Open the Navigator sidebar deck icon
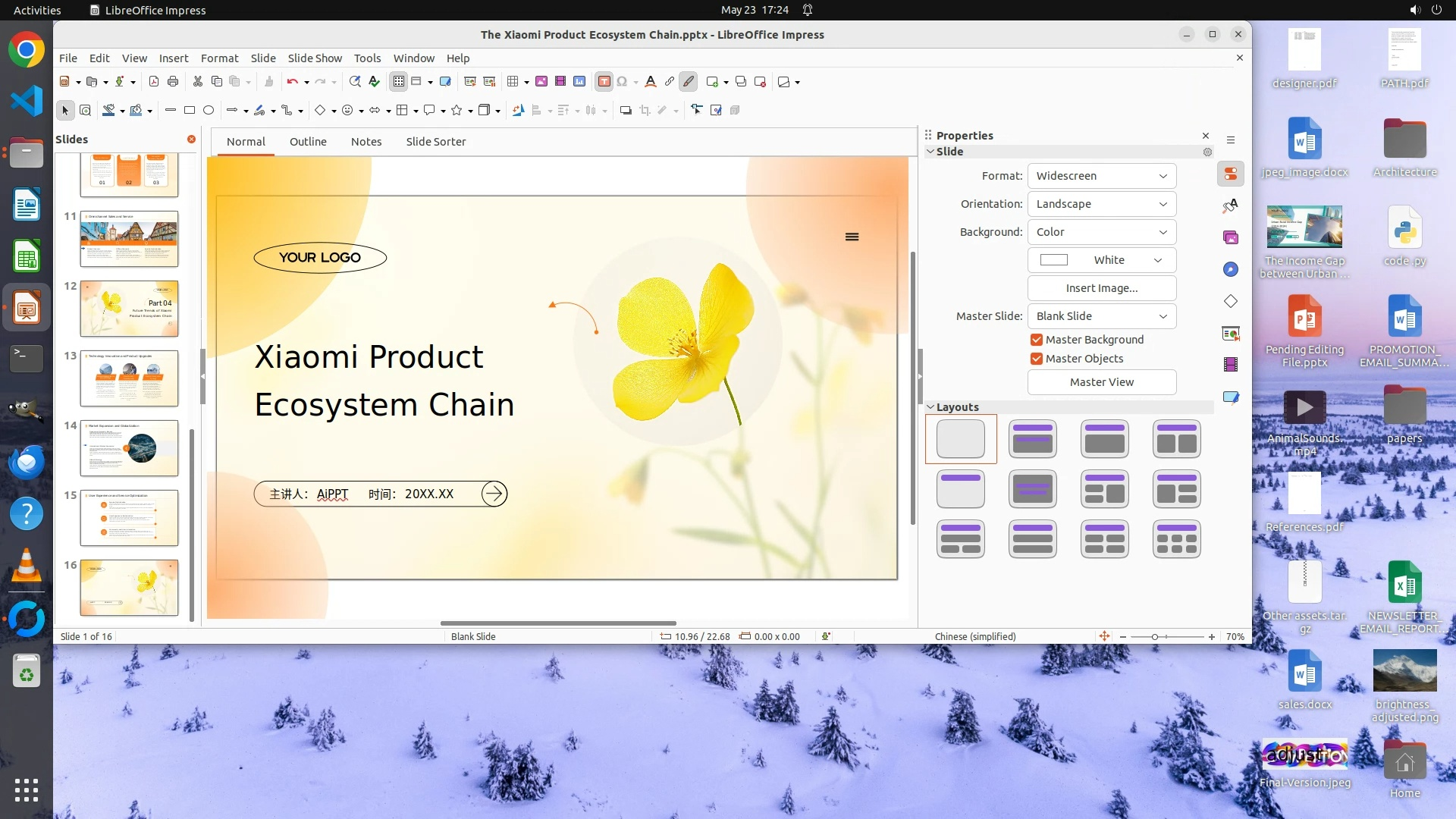The height and width of the screenshot is (819, 1456). tap(1230, 270)
